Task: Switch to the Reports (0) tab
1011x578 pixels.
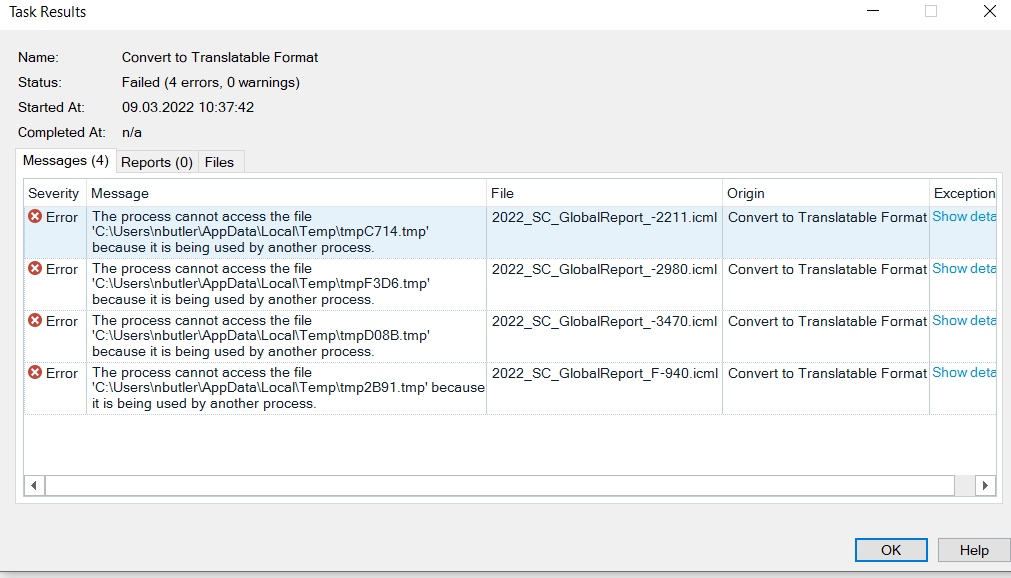Action: pyautogui.click(x=156, y=161)
